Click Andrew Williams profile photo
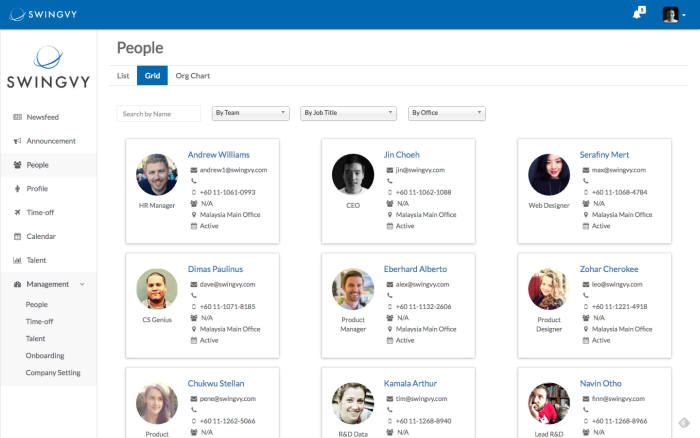Screen dimensions: 700x438 [x=157, y=175]
